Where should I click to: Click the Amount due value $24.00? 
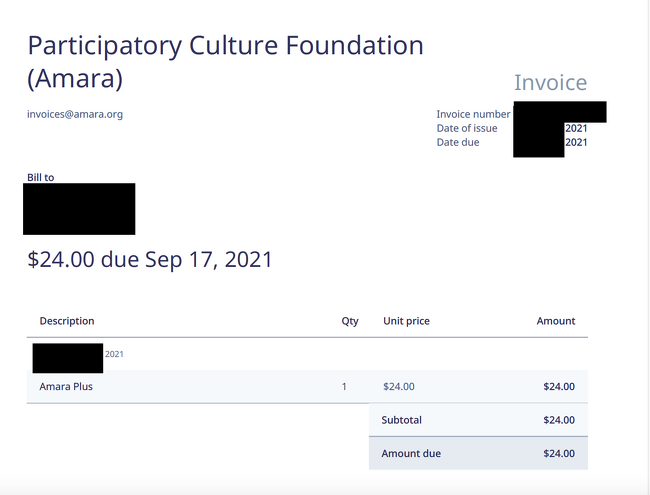[x=559, y=453]
